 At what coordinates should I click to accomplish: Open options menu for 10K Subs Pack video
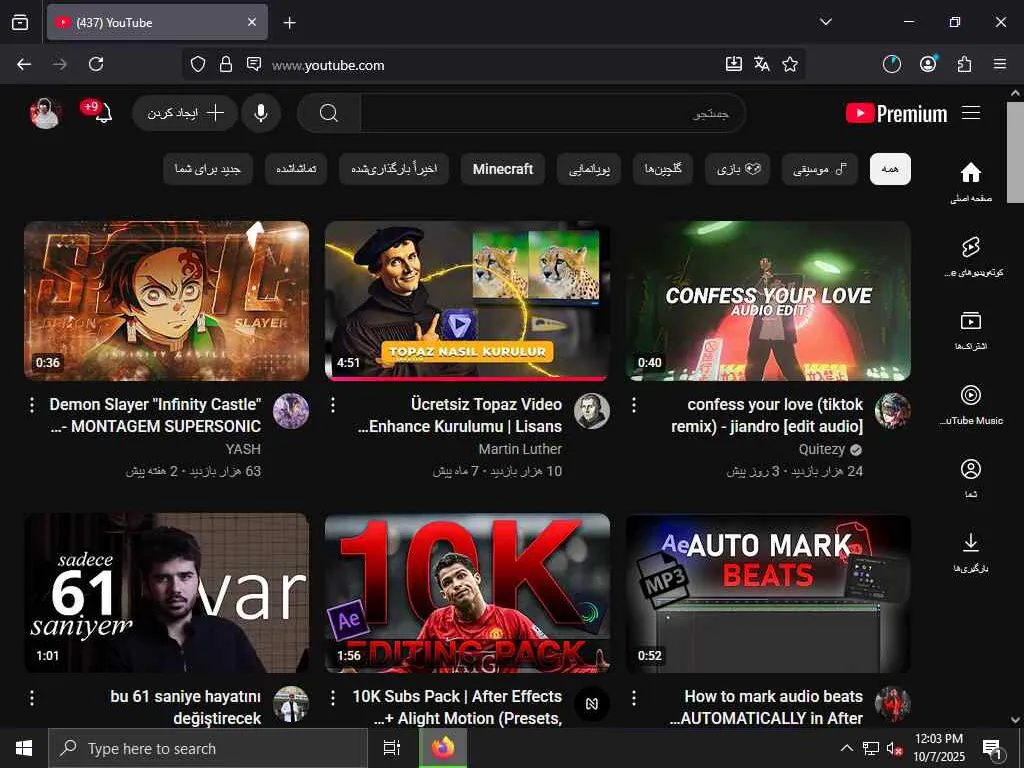(x=333, y=697)
